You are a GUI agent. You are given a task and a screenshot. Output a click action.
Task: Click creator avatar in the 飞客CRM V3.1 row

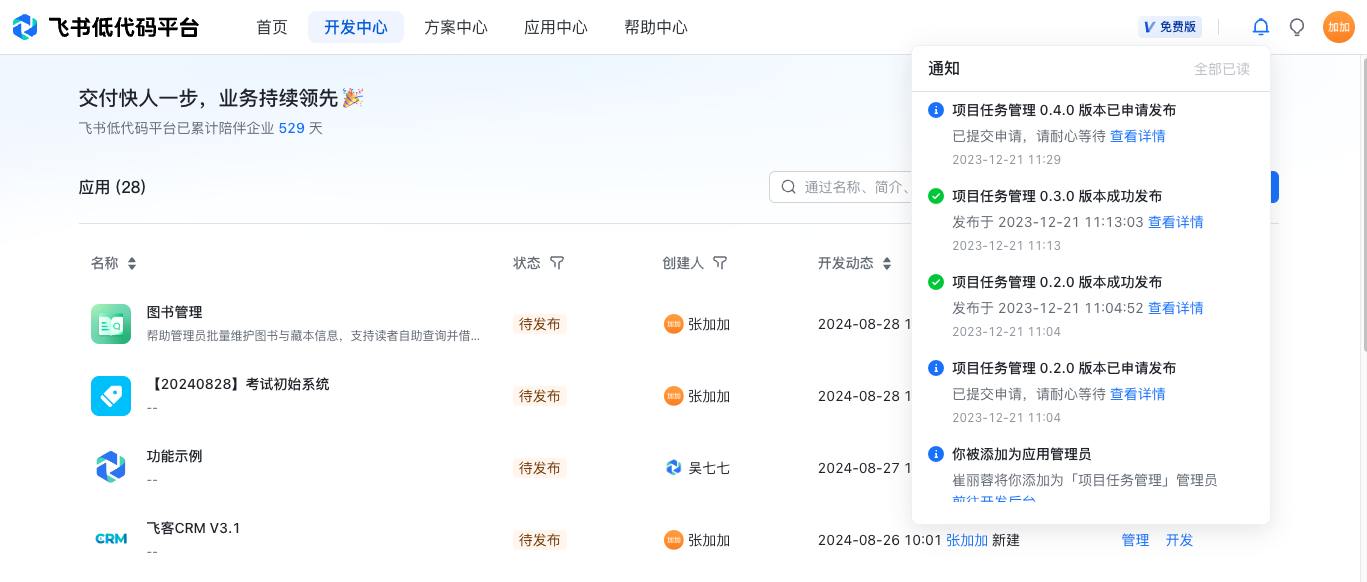coord(674,540)
